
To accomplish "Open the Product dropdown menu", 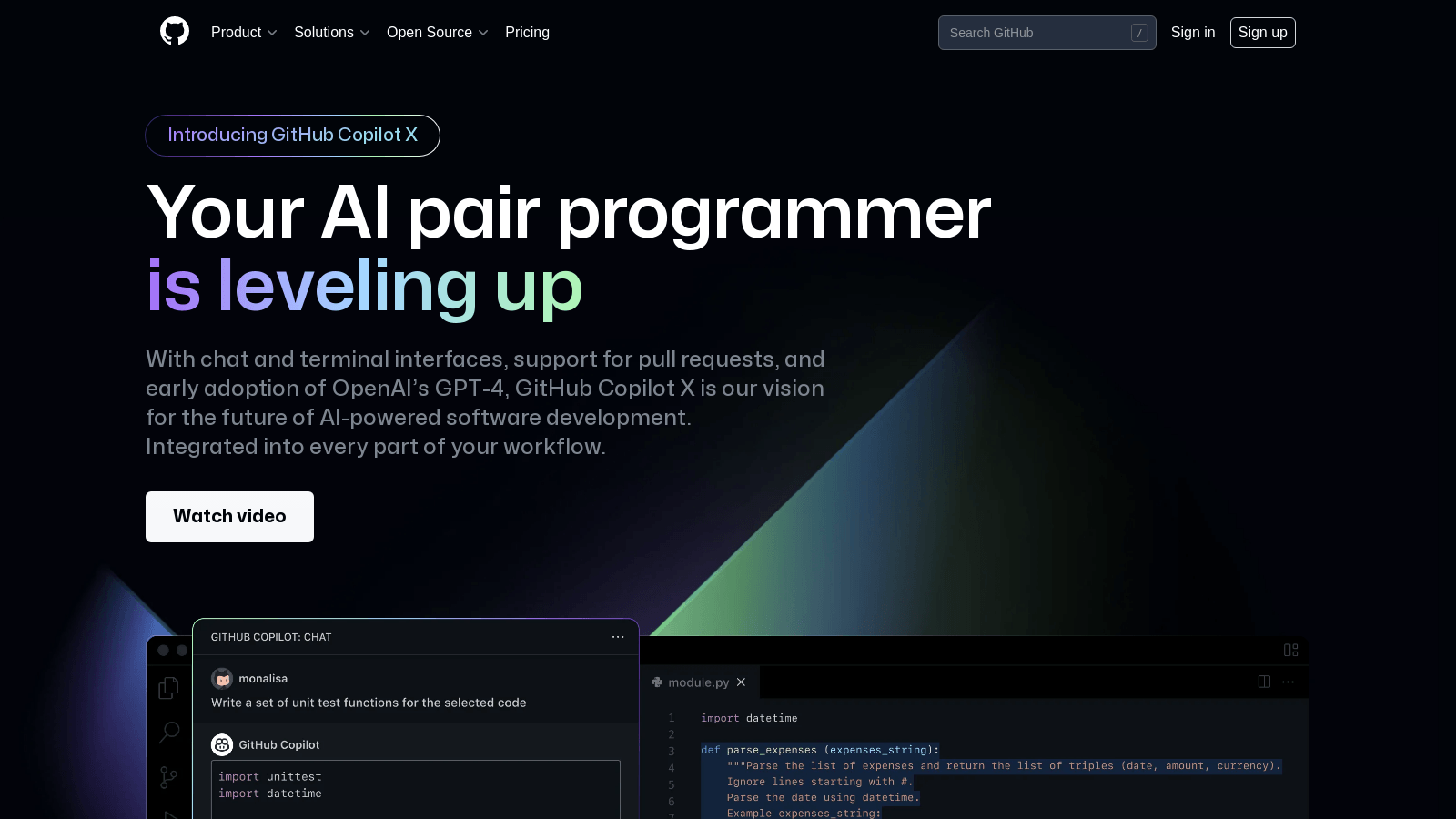I will 244,32.
